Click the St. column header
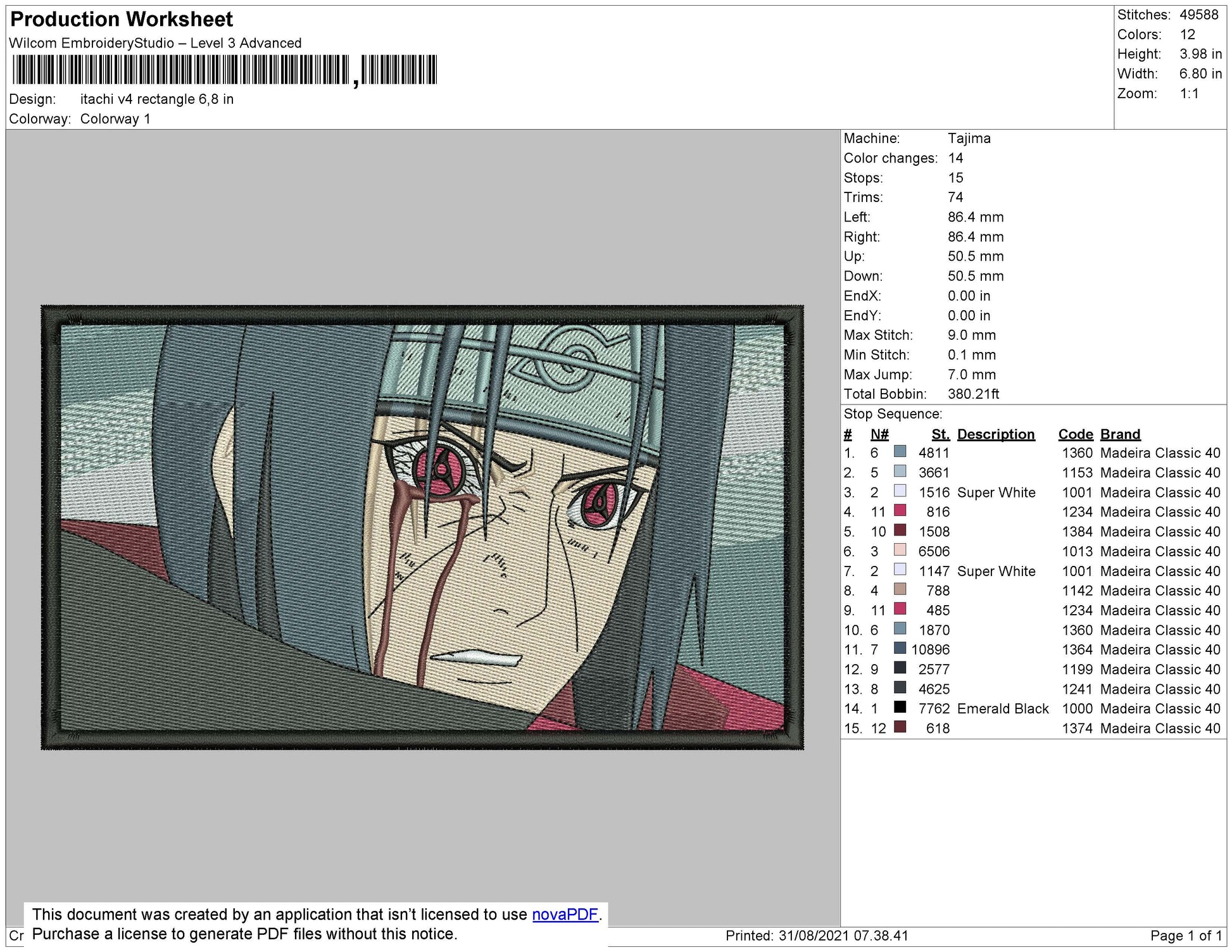Viewport: 1232px width, 952px height. 940,434
